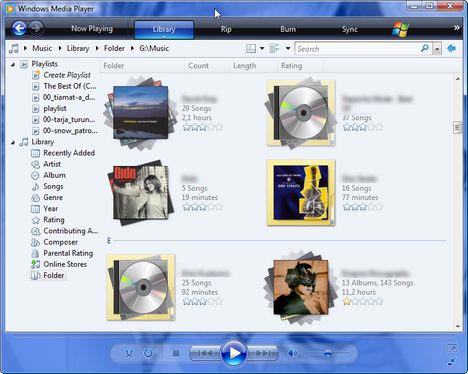Open the 00_tiamat-a_d playlist
This screenshot has height=374, width=468.
(69, 97)
